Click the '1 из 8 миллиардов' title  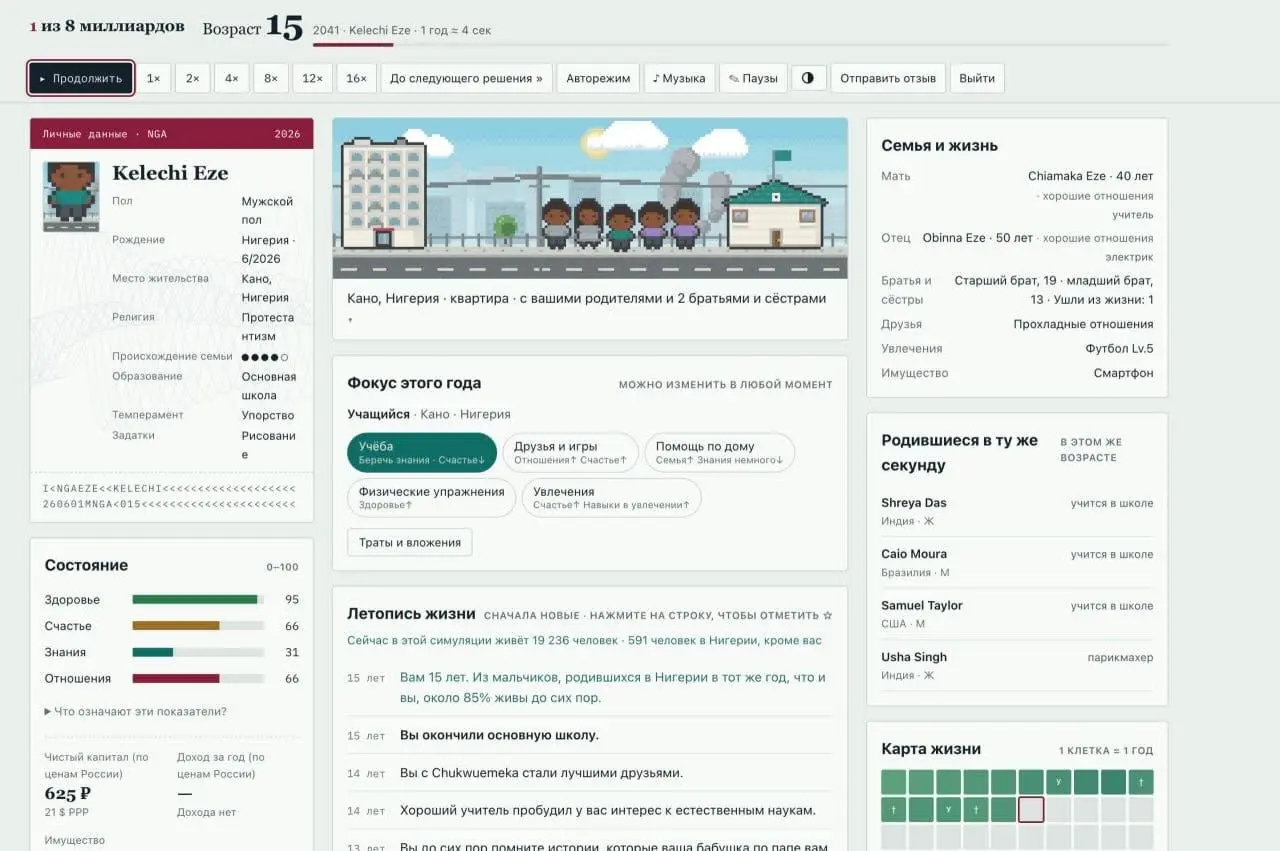pos(107,26)
